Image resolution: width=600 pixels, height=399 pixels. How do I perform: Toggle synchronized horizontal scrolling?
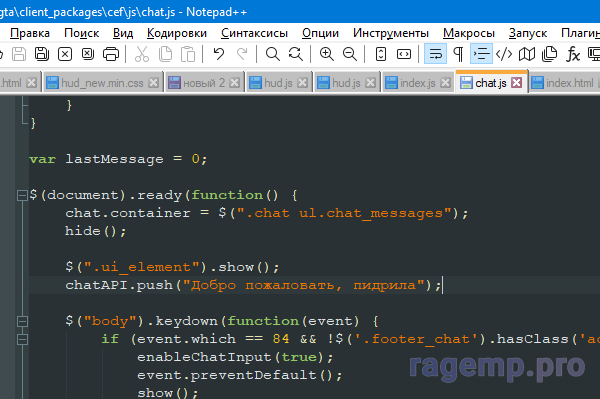[404, 54]
